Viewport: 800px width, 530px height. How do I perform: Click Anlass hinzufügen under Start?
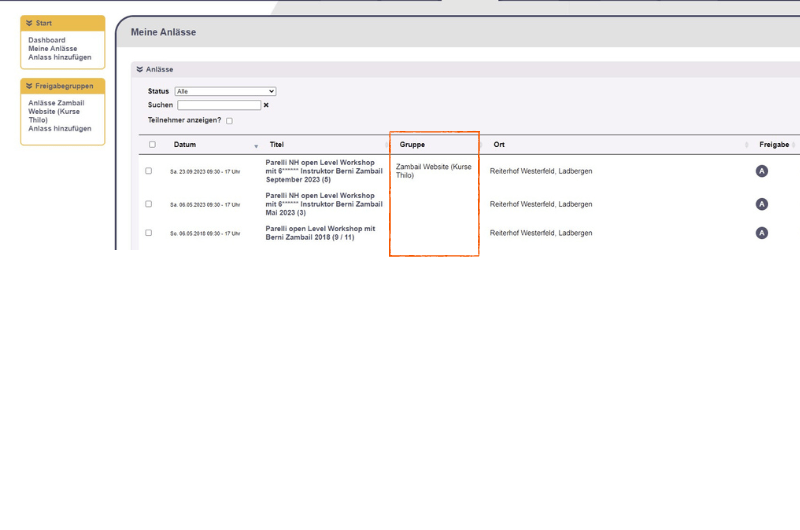tap(59, 57)
